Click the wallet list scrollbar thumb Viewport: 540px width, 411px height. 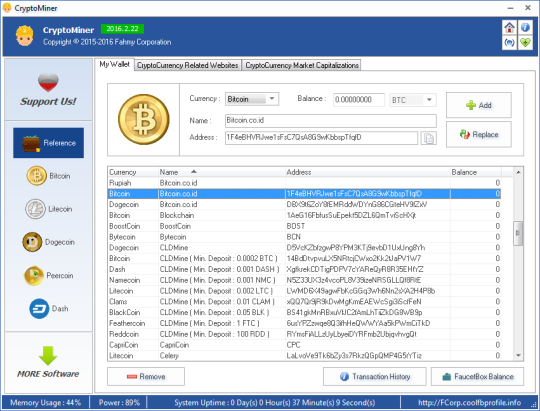coord(518,233)
